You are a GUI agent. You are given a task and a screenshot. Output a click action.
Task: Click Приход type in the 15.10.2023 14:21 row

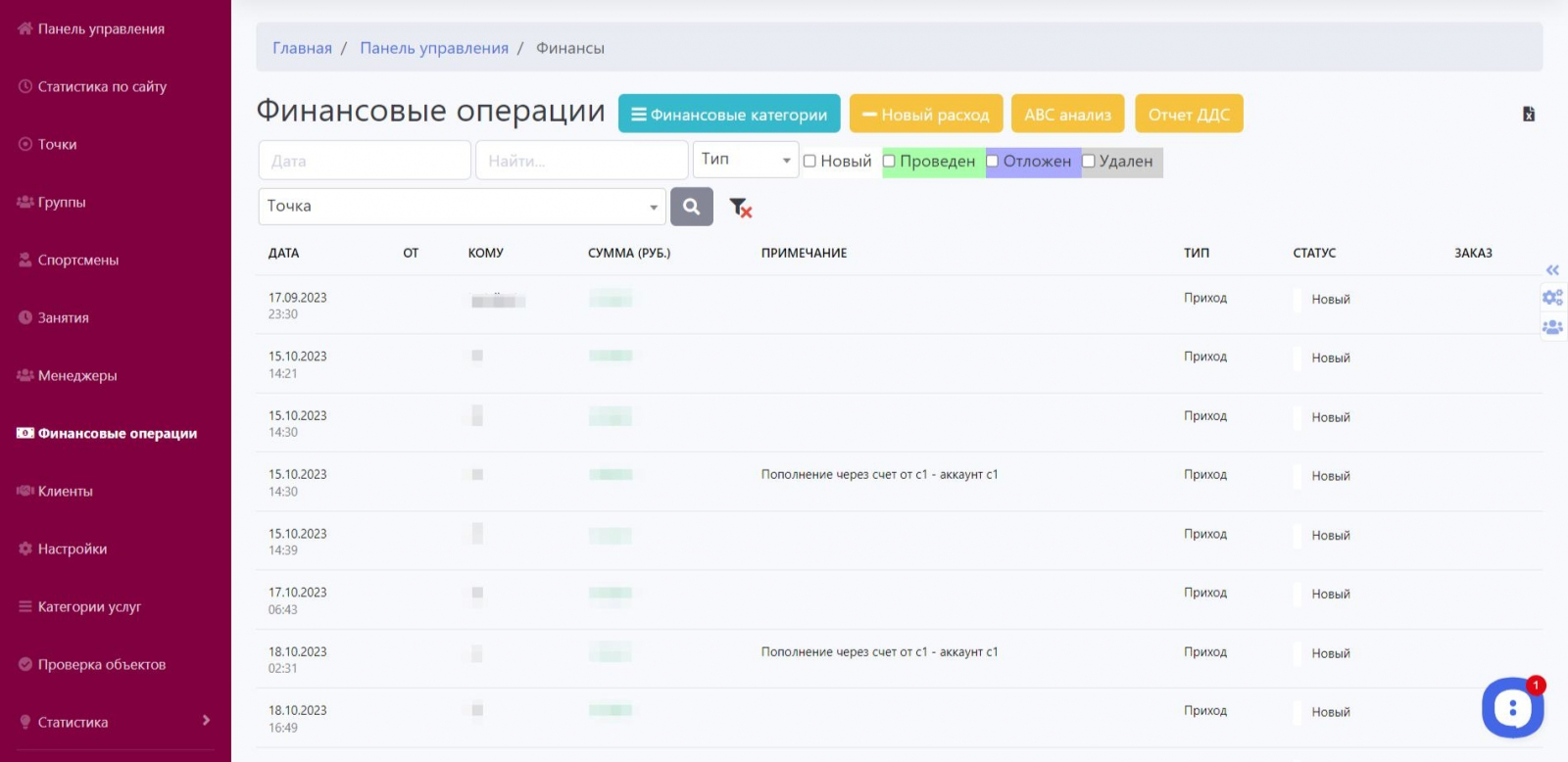[x=1204, y=357]
